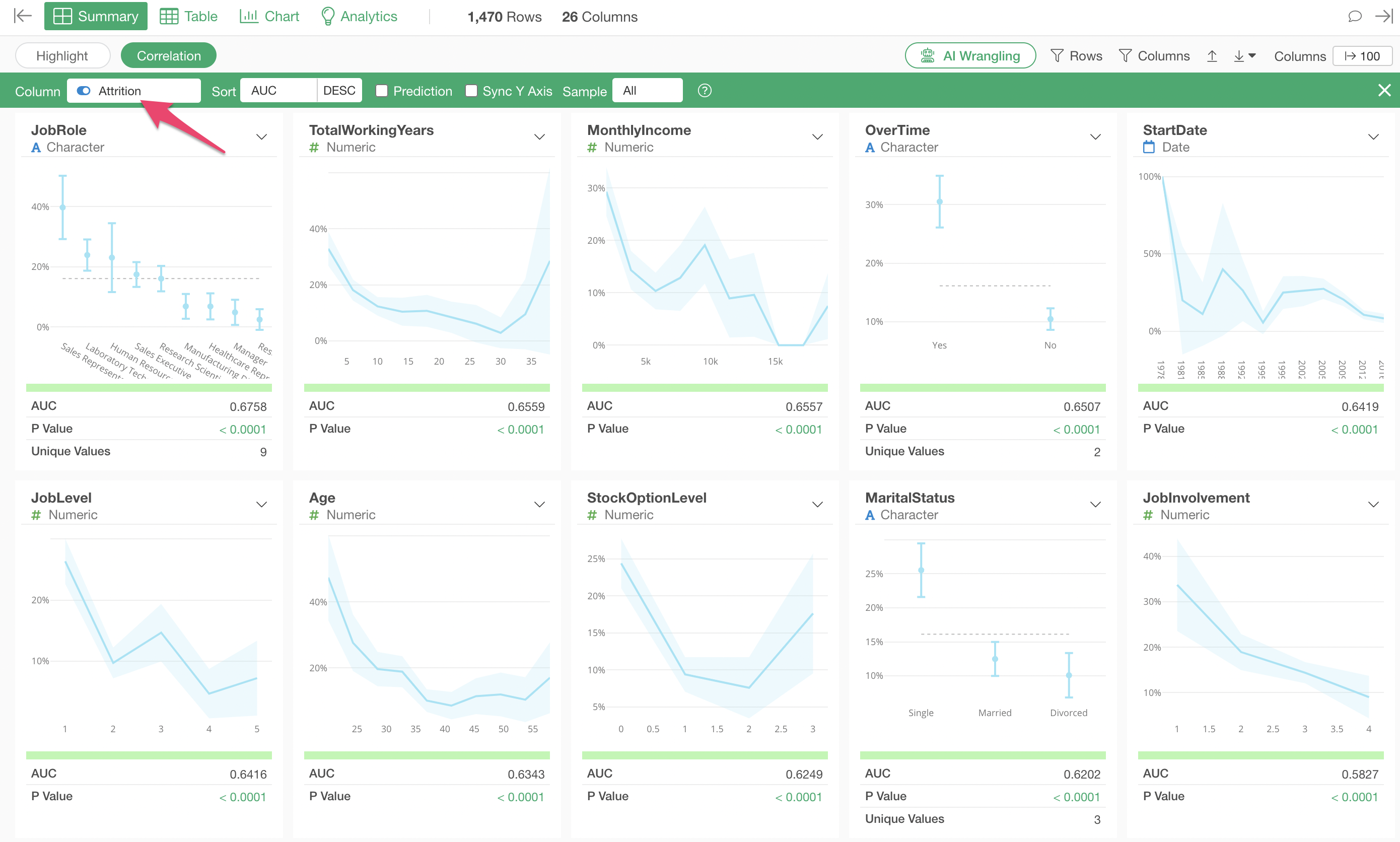Open the comment bubble icon

[x=1354, y=16]
